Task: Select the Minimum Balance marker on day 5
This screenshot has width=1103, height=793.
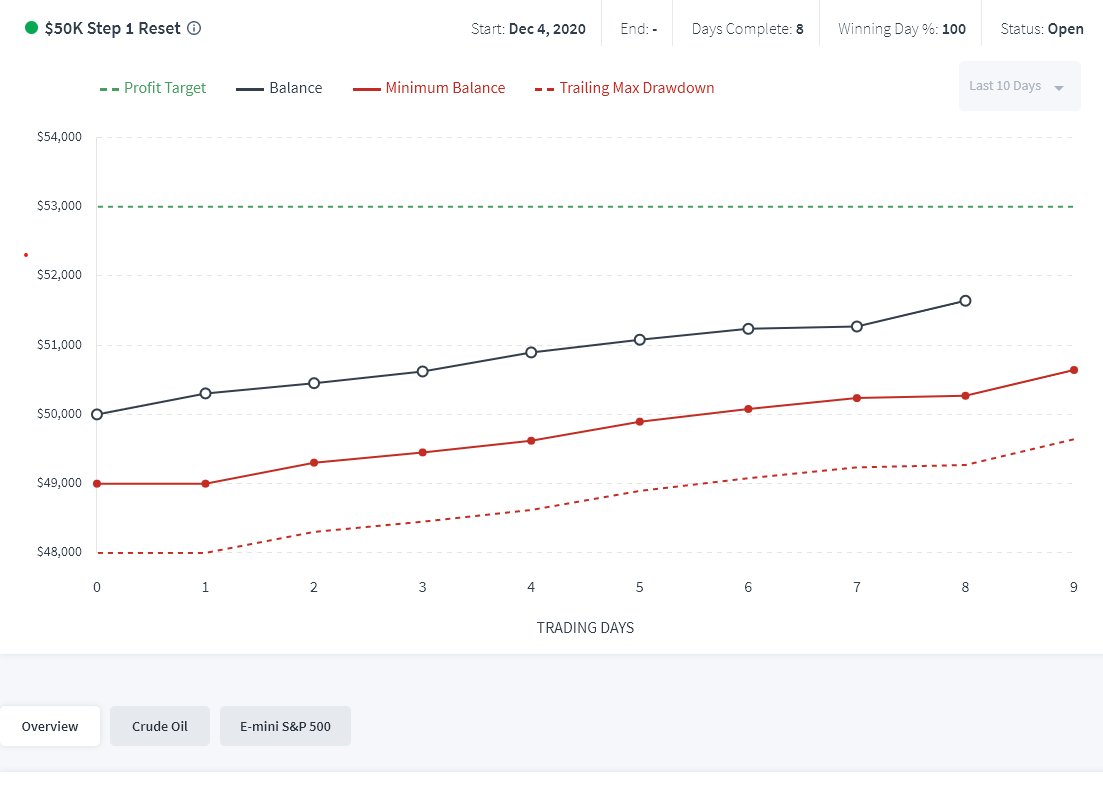Action: point(640,422)
